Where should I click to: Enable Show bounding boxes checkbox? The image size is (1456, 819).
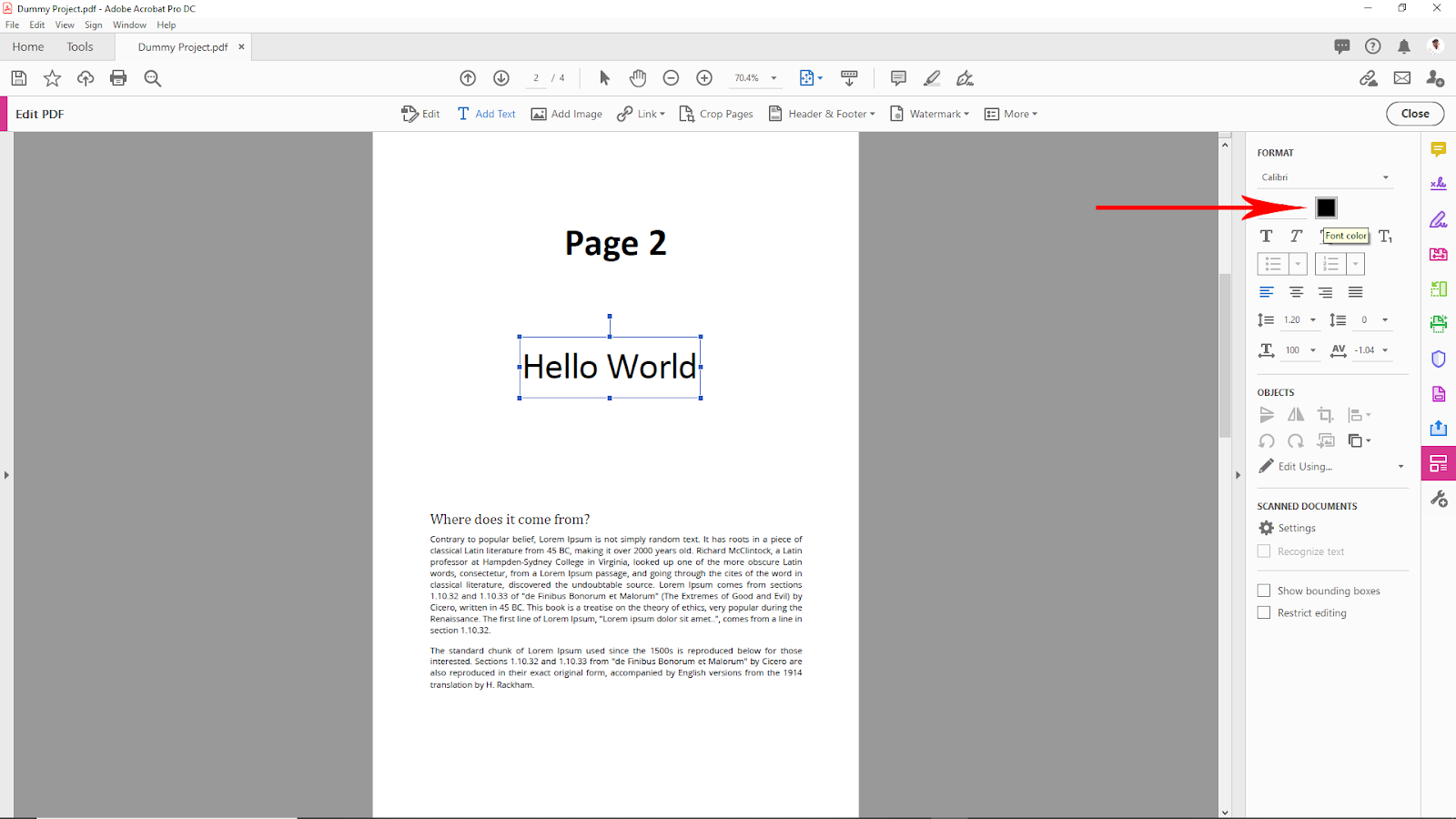pyautogui.click(x=1264, y=591)
